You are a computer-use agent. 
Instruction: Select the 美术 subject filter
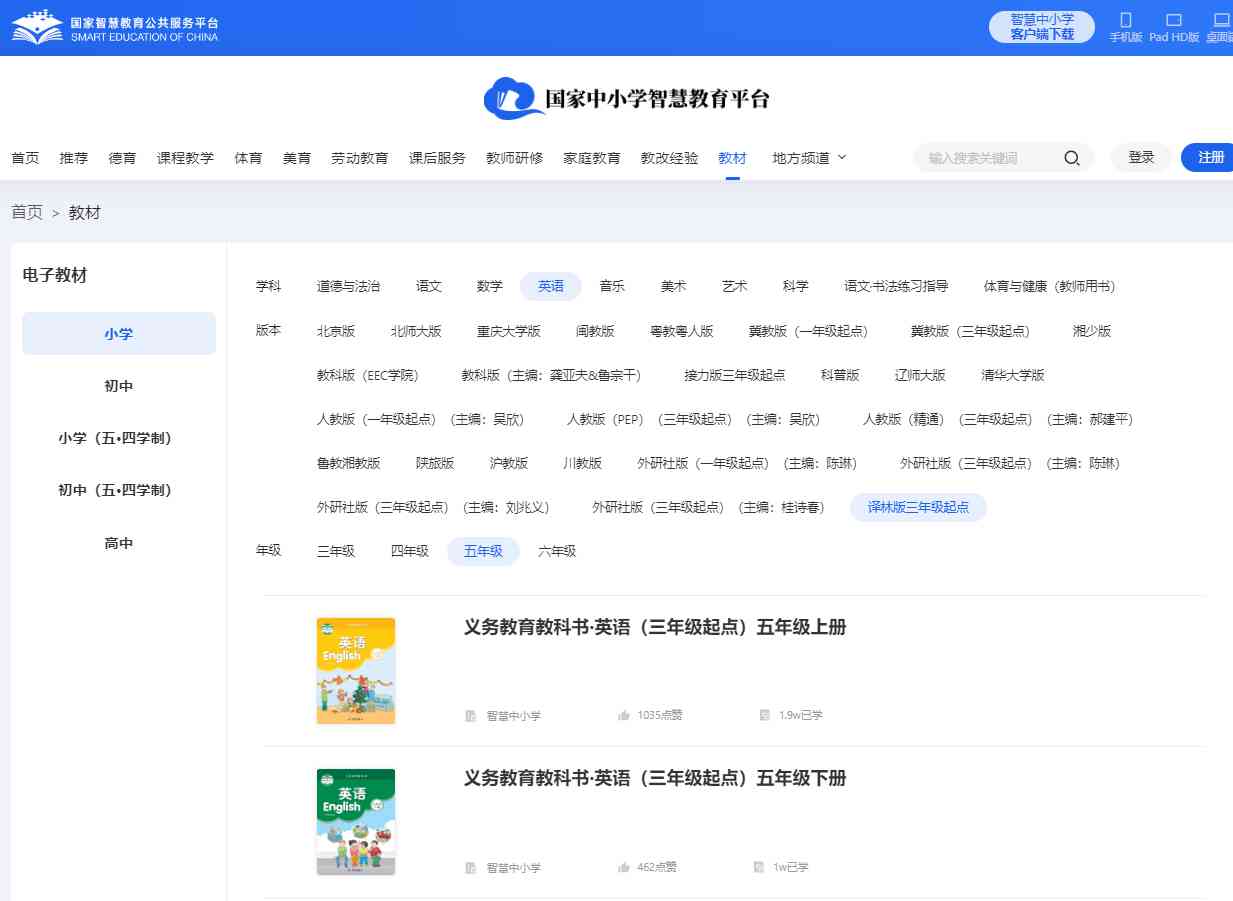(673, 286)
